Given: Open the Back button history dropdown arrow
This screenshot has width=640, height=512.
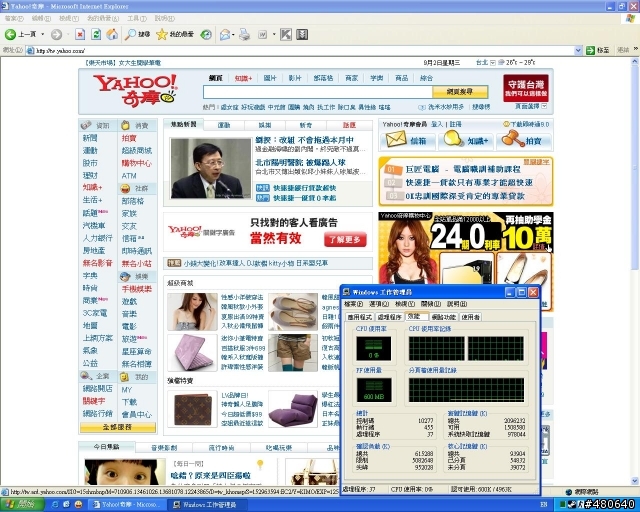Looking at the screenshot, I should click(42, 34).
